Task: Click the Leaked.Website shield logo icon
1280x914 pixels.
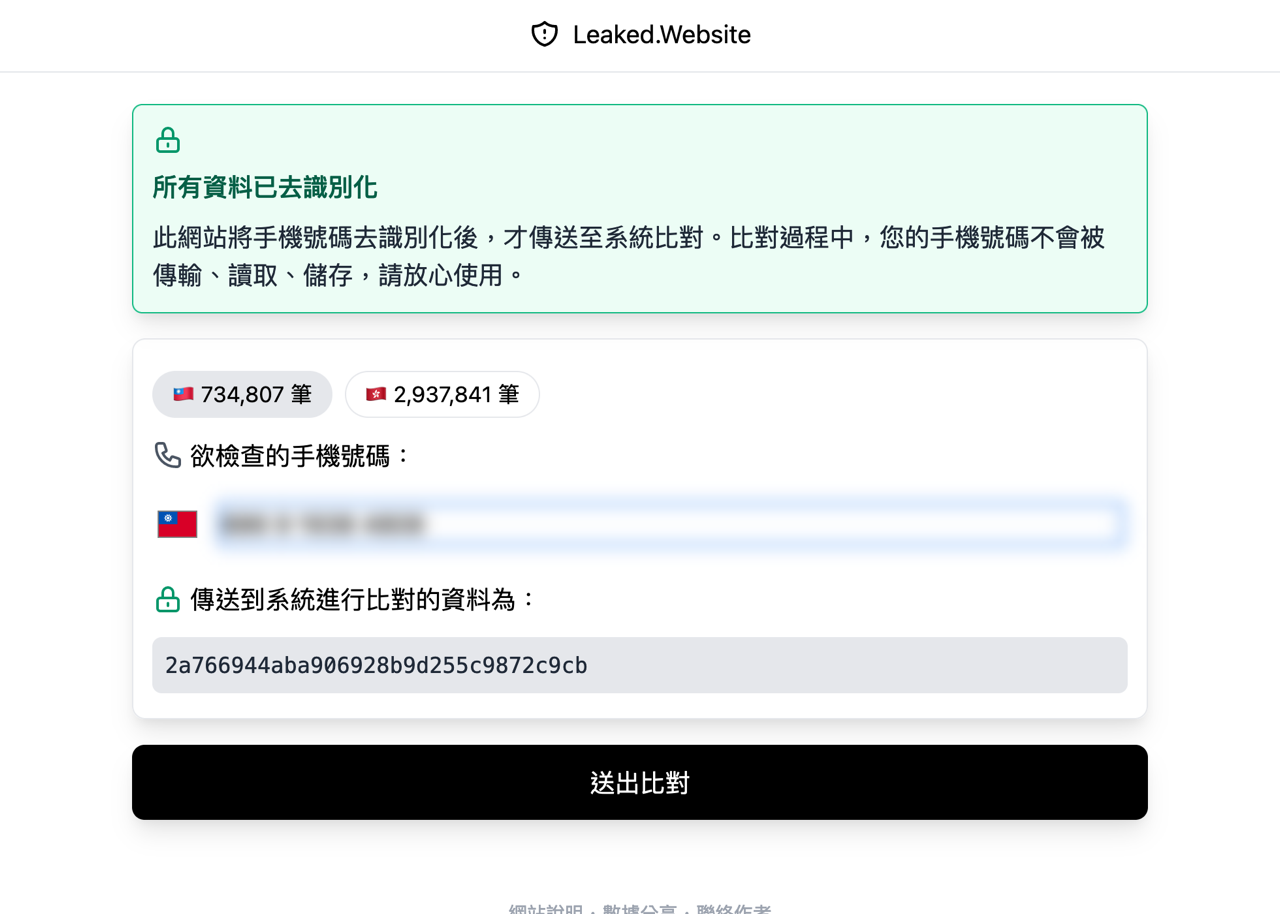Action: coord(544,35)
